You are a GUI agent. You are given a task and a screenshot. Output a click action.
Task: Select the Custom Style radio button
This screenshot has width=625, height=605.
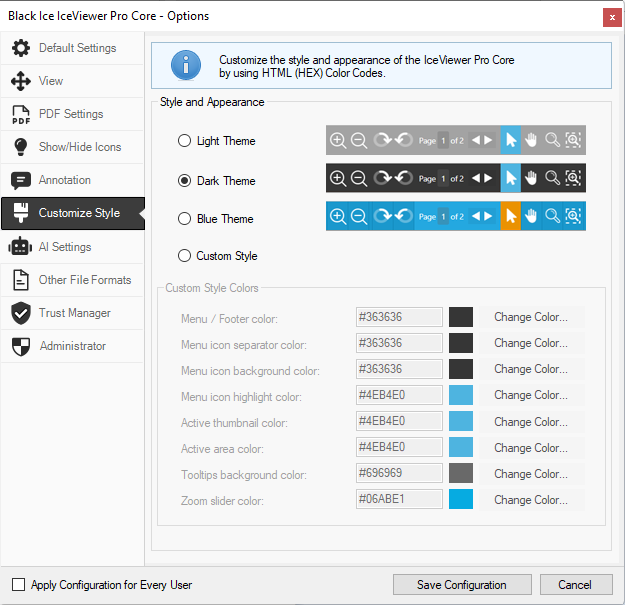[184, 255]
